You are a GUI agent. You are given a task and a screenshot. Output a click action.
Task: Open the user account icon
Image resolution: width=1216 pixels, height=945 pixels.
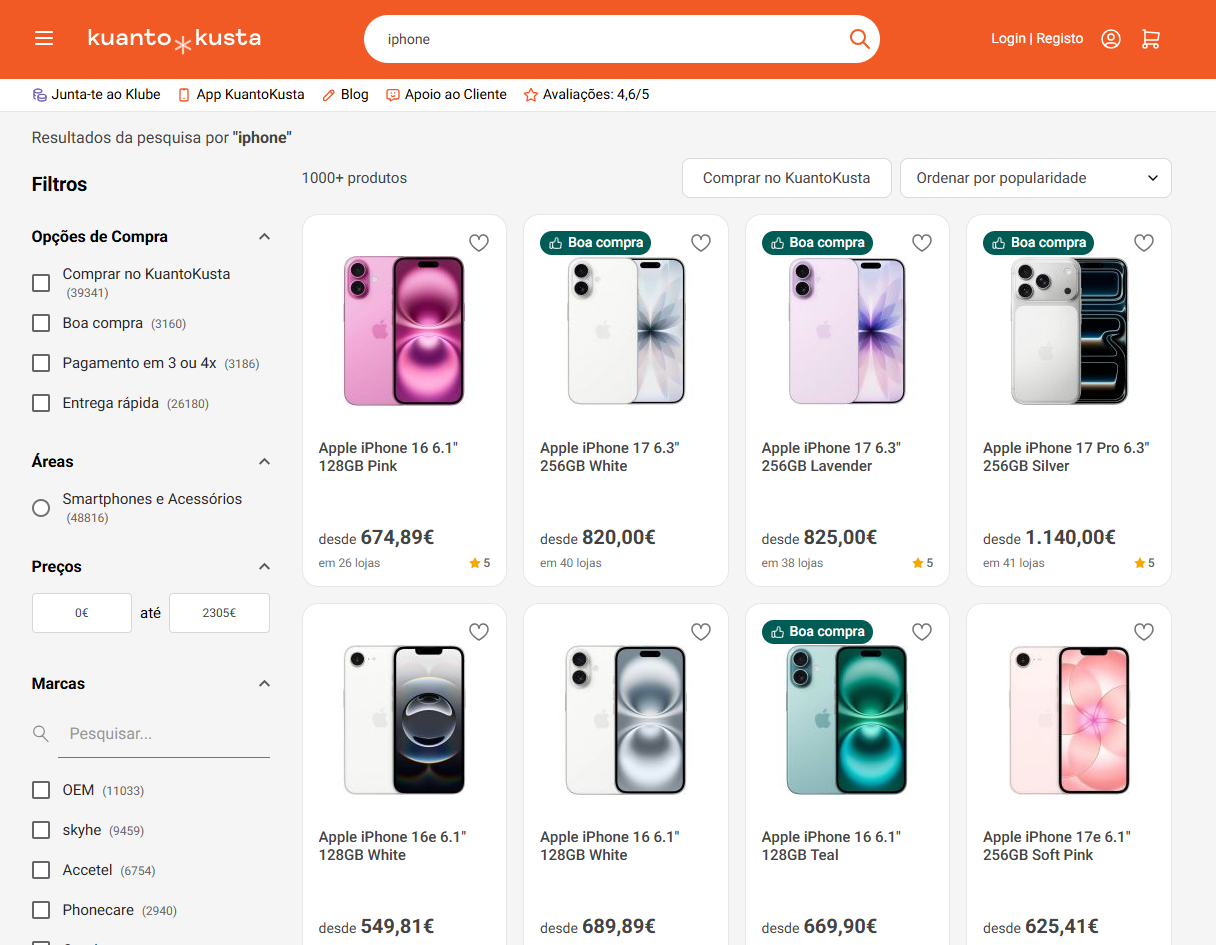[x=1110, y=39]
